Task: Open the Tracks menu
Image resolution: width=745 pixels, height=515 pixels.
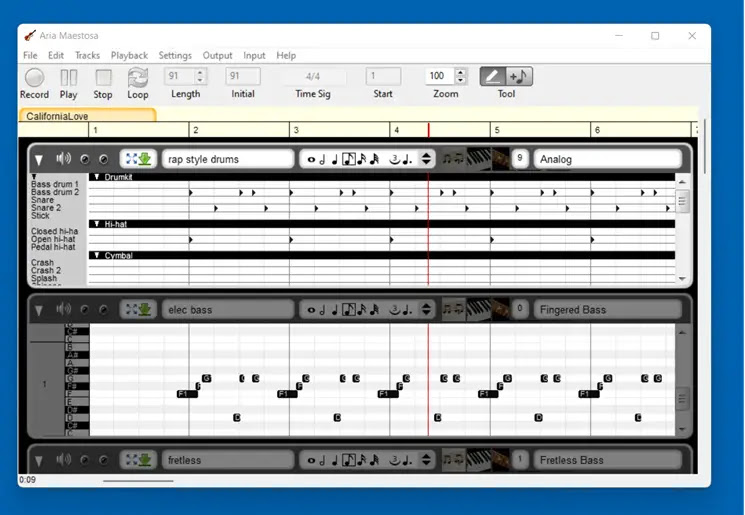Action: (87, 55)
